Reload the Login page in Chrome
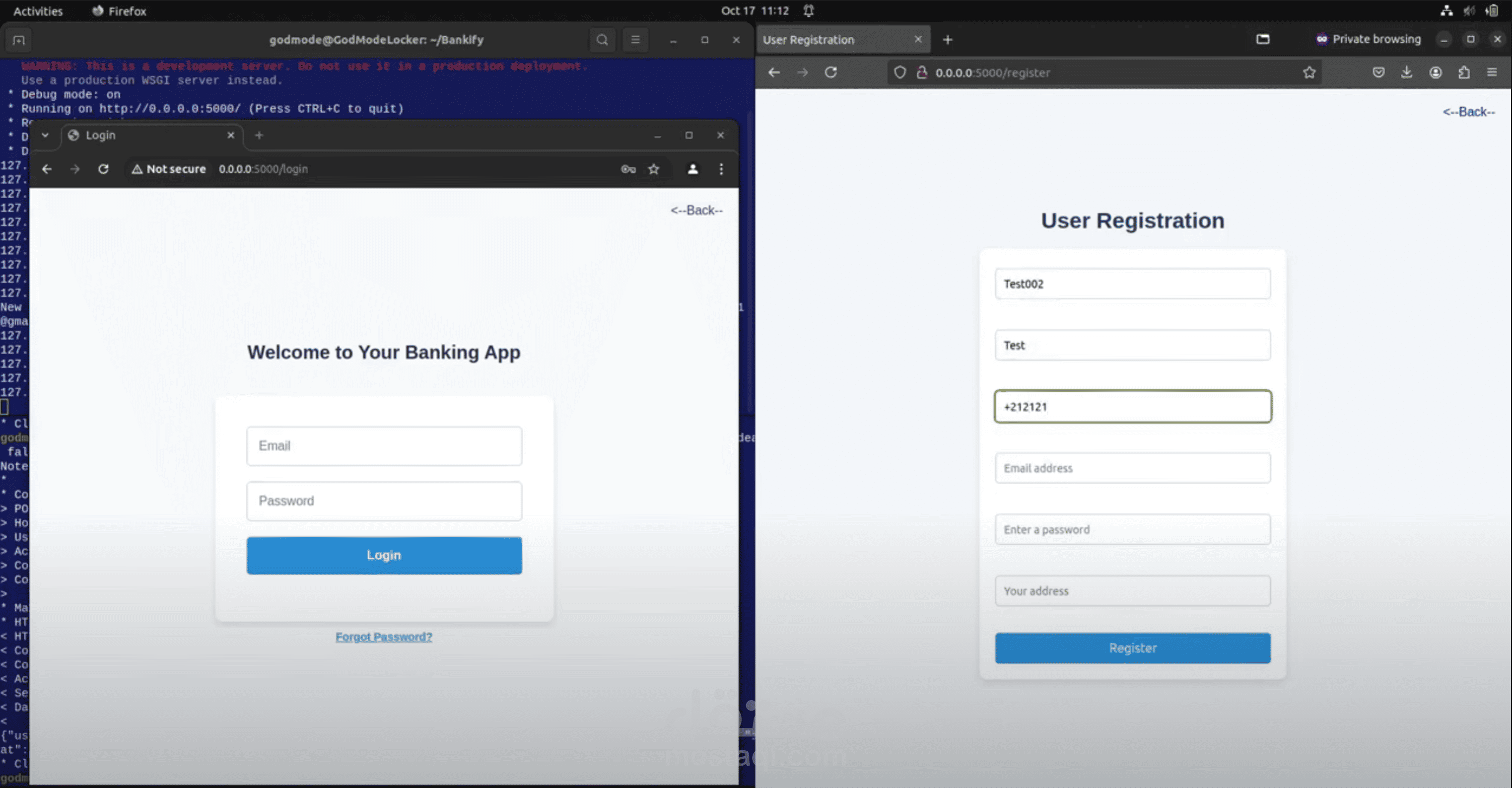This screenshot has height=788, width=1512. pyautogui.click(x=103, y=169)
